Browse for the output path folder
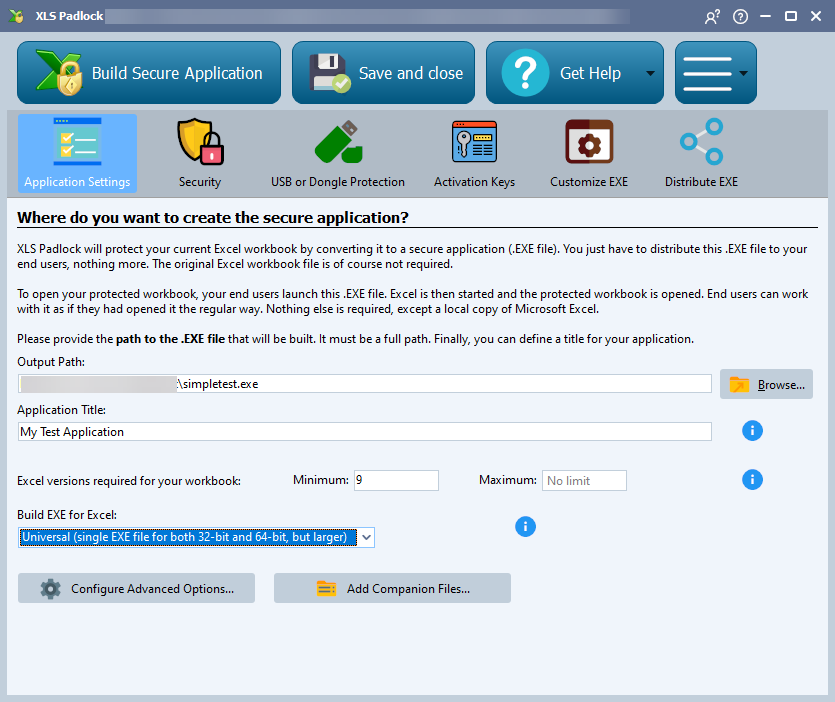Image resolution: width=835 pixels, height=702 pixels. click(766, 384)
